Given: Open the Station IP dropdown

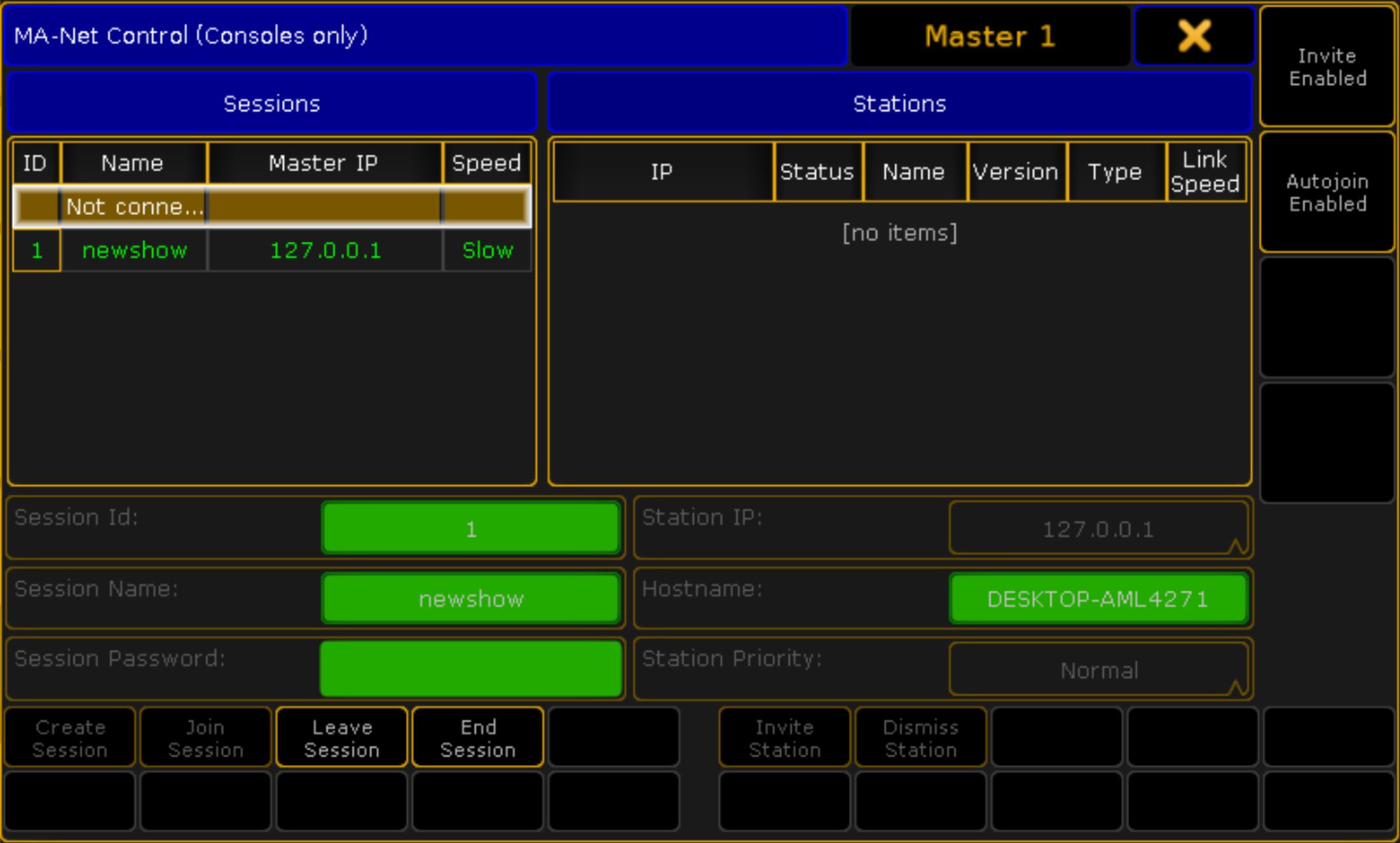Looking at the screenshot, I should (x=1098, y=529).
